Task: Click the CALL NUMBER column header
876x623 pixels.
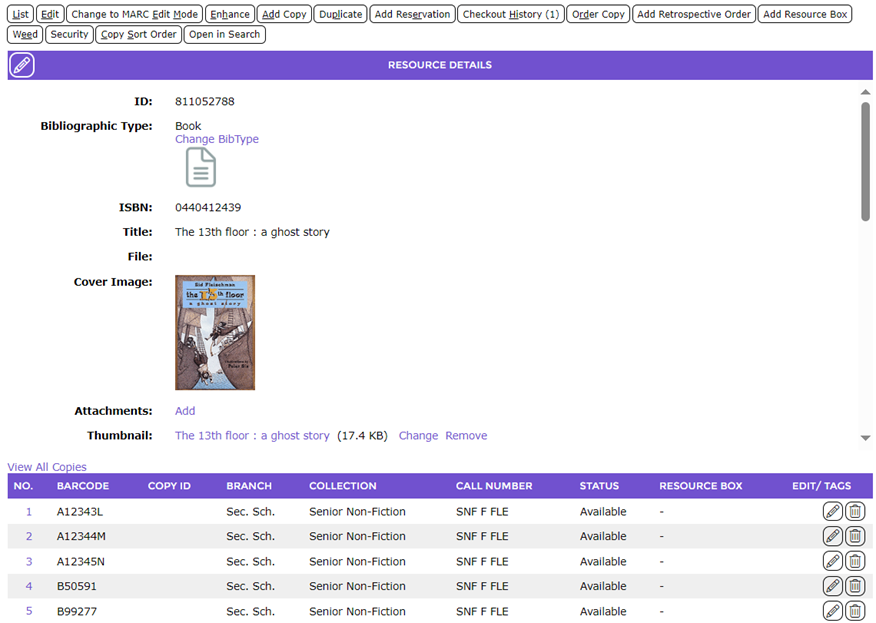Action: tap(494, 486)
